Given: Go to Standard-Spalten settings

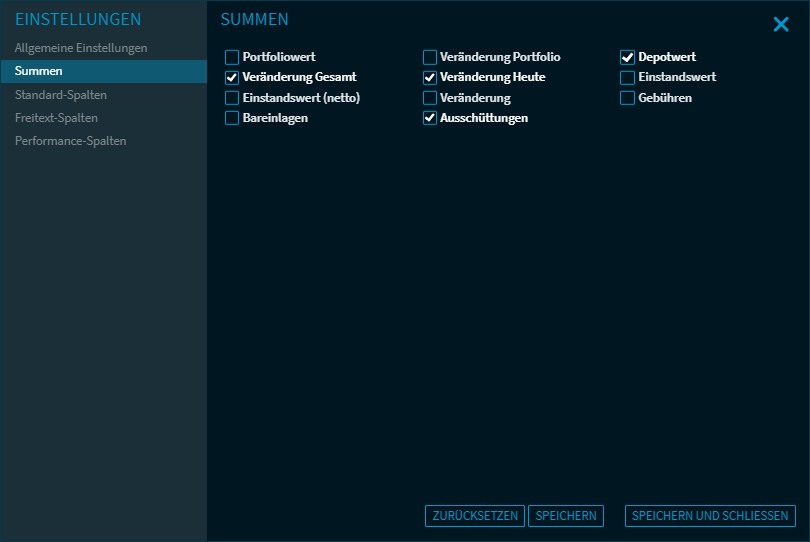Looking at the screenshot, I should 61,95.
